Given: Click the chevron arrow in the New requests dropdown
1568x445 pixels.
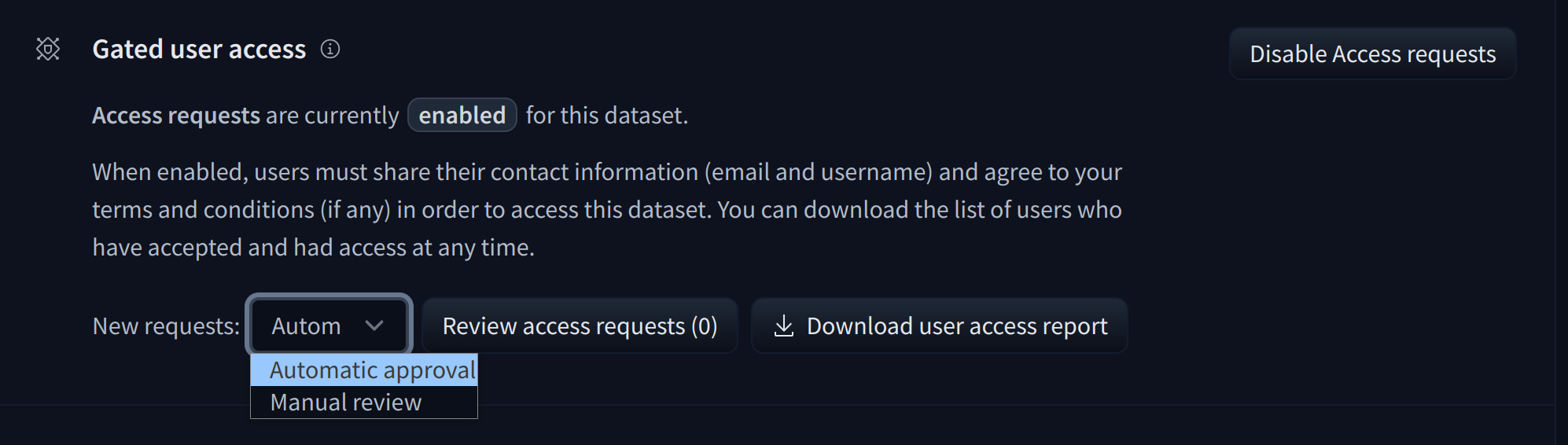Looking at the screenshot, I should (x=374, y=325).
